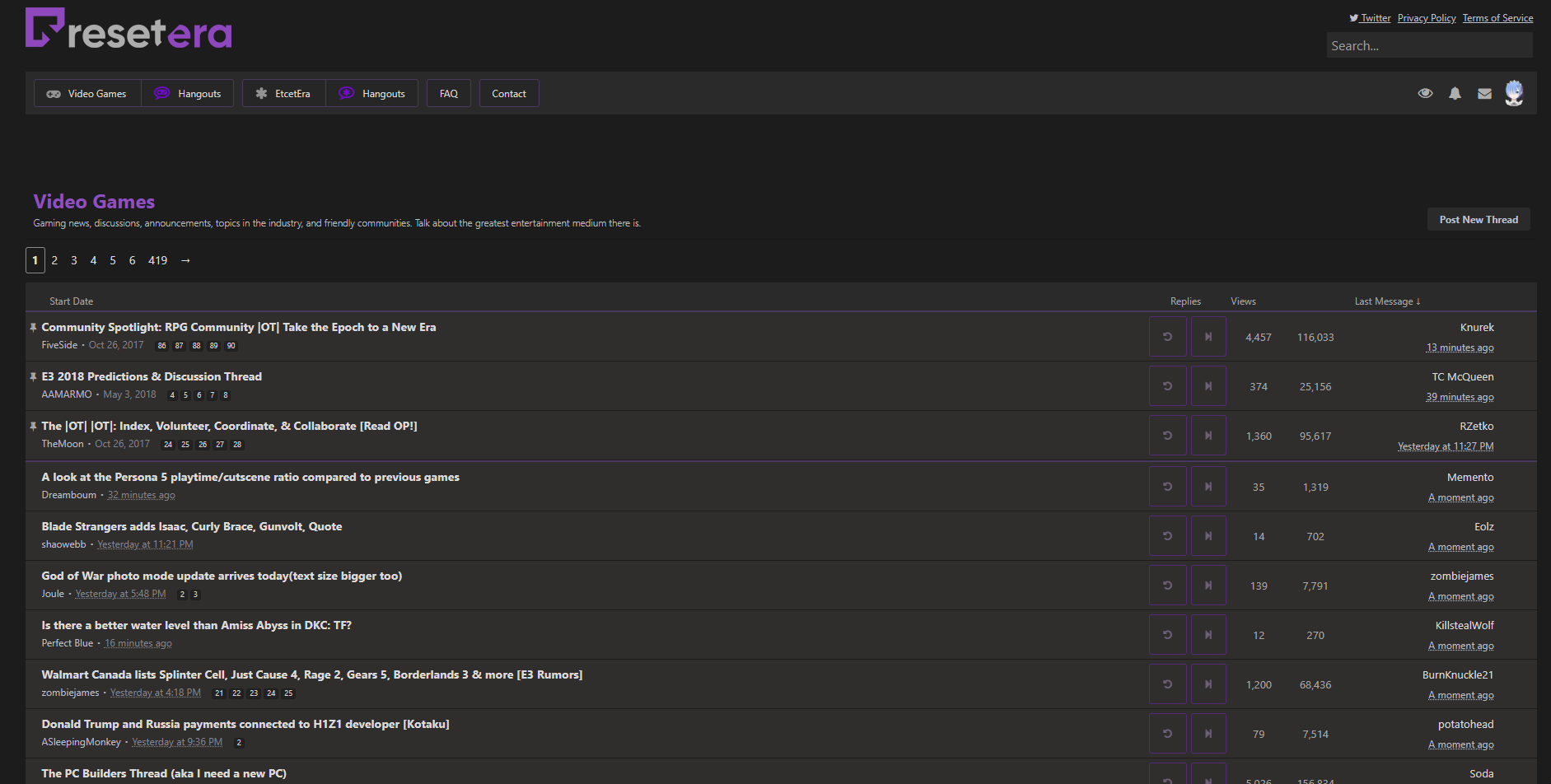Click the Twitter link
Image resolution: width=1551 pixels, height=784 pixels.
pos(1370,18)
